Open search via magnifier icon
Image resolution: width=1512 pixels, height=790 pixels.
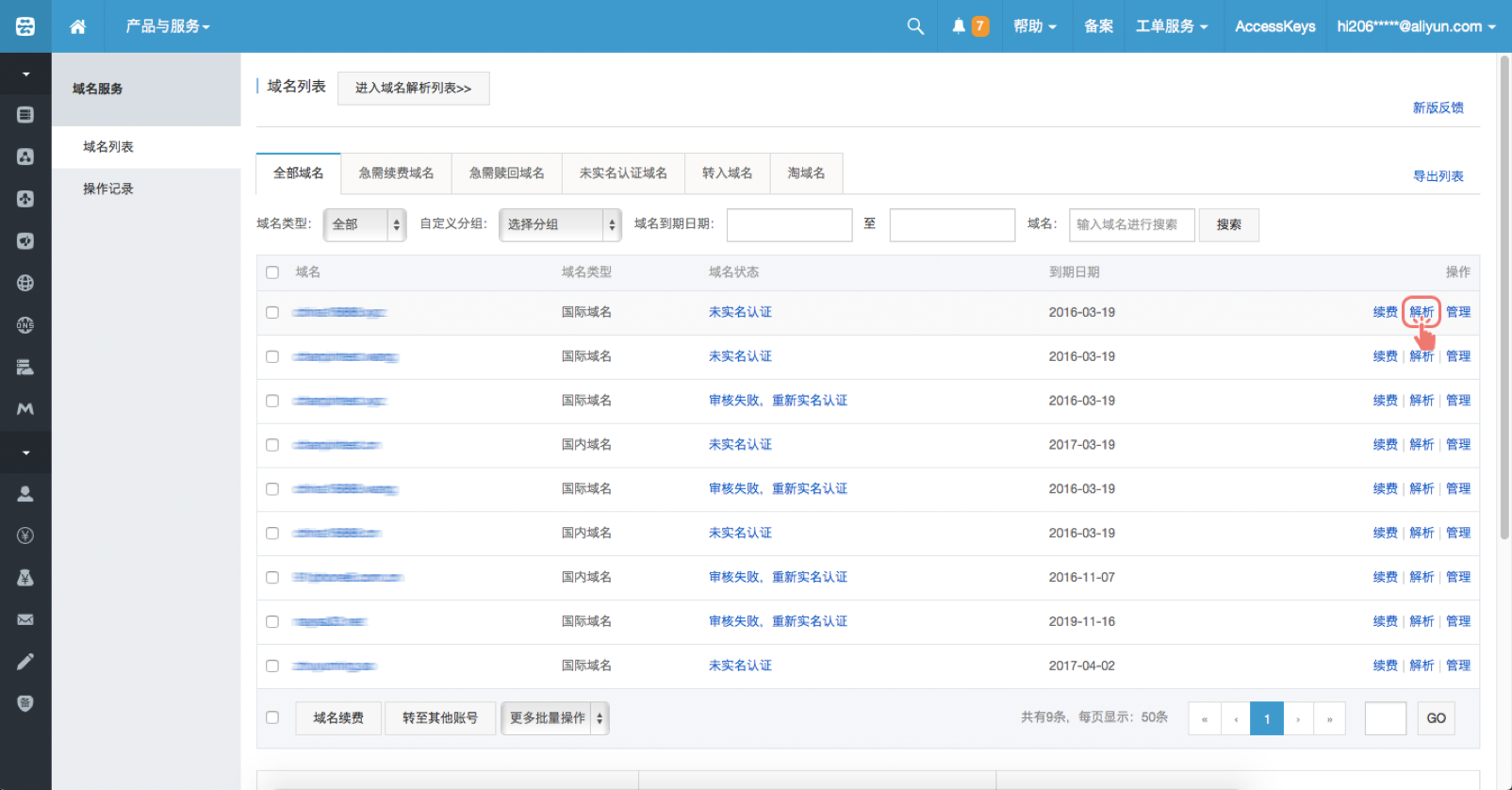pyautogui.click(x=915, y=26)
